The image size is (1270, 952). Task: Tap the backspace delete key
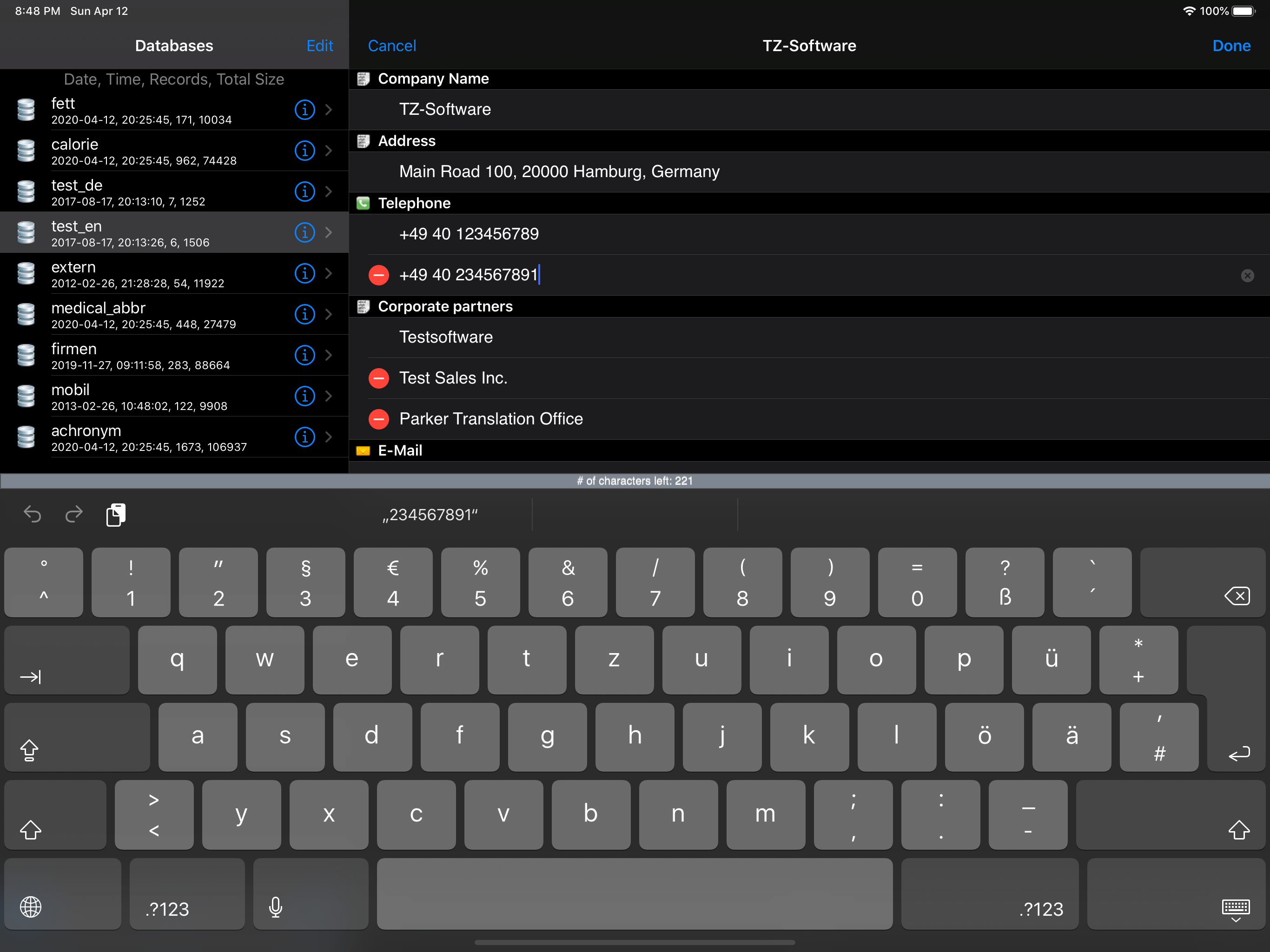click(x=1202, y=582)
